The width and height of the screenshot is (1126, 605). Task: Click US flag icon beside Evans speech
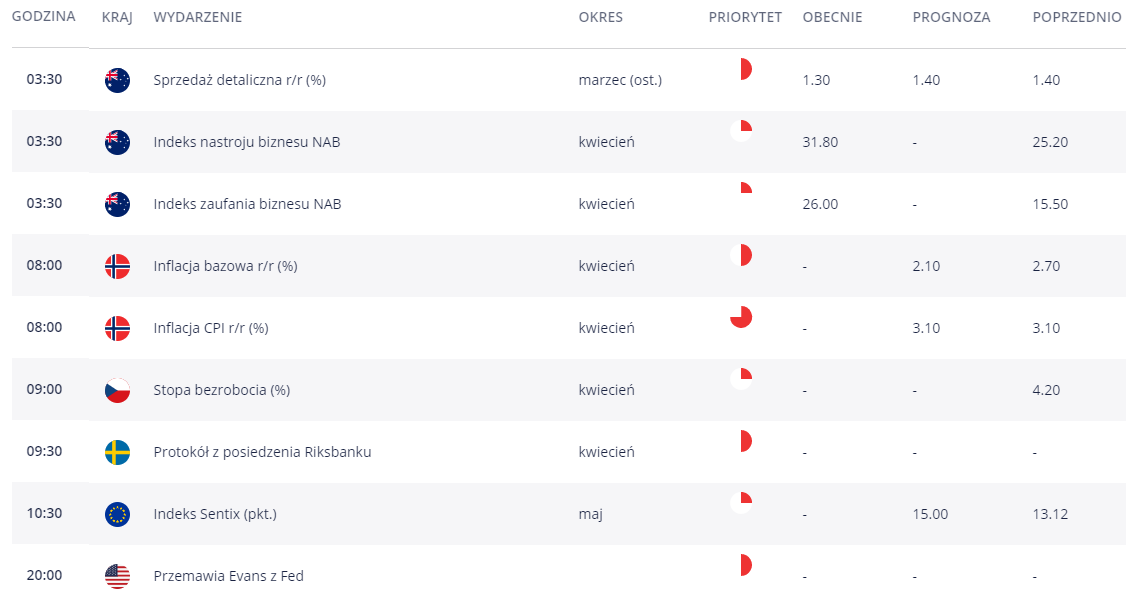[117, 576]
